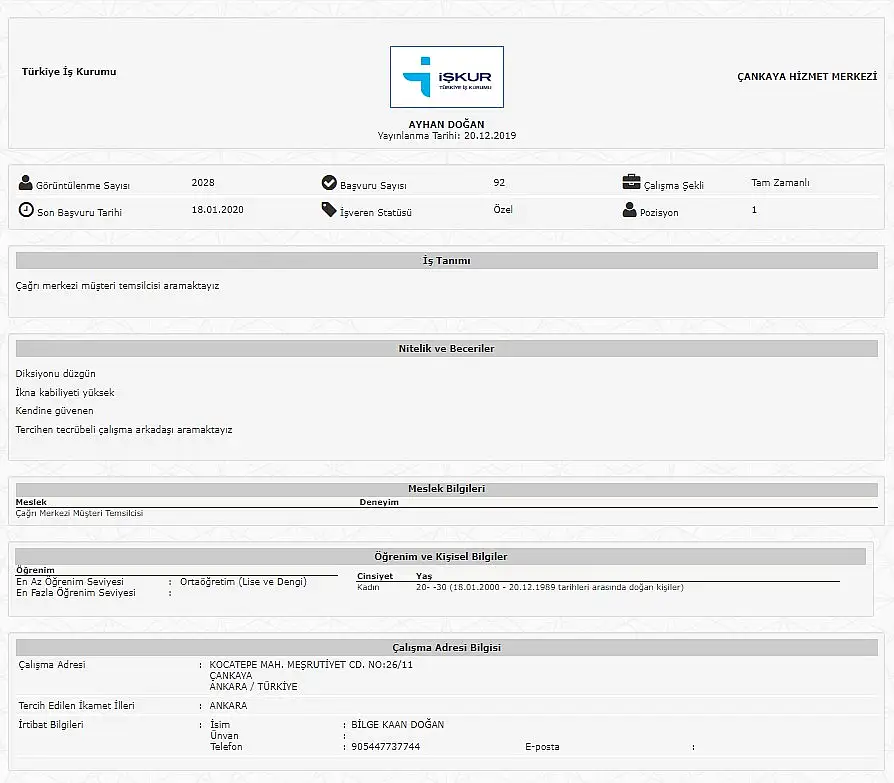Click the Tercihen tecrübeli çalışma arkadaşı line
The image size is (894, 783).
124,429
